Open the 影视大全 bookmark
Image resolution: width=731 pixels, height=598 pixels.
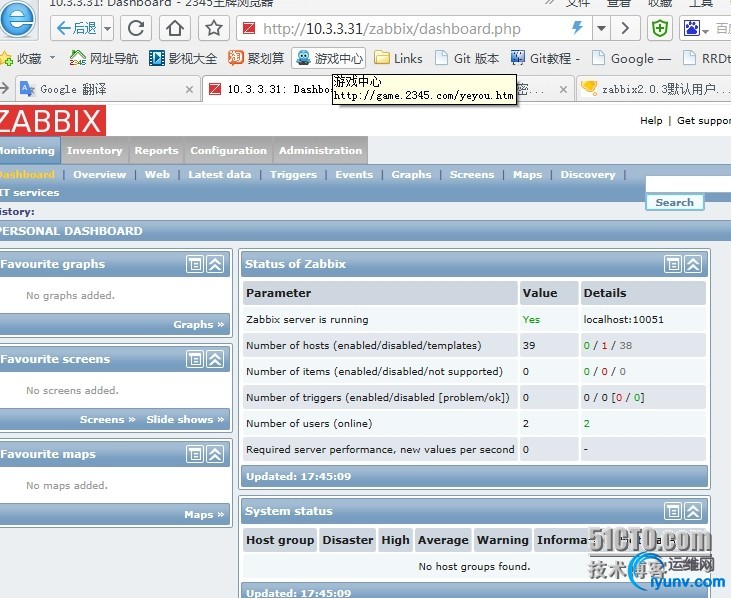(183, 58)
